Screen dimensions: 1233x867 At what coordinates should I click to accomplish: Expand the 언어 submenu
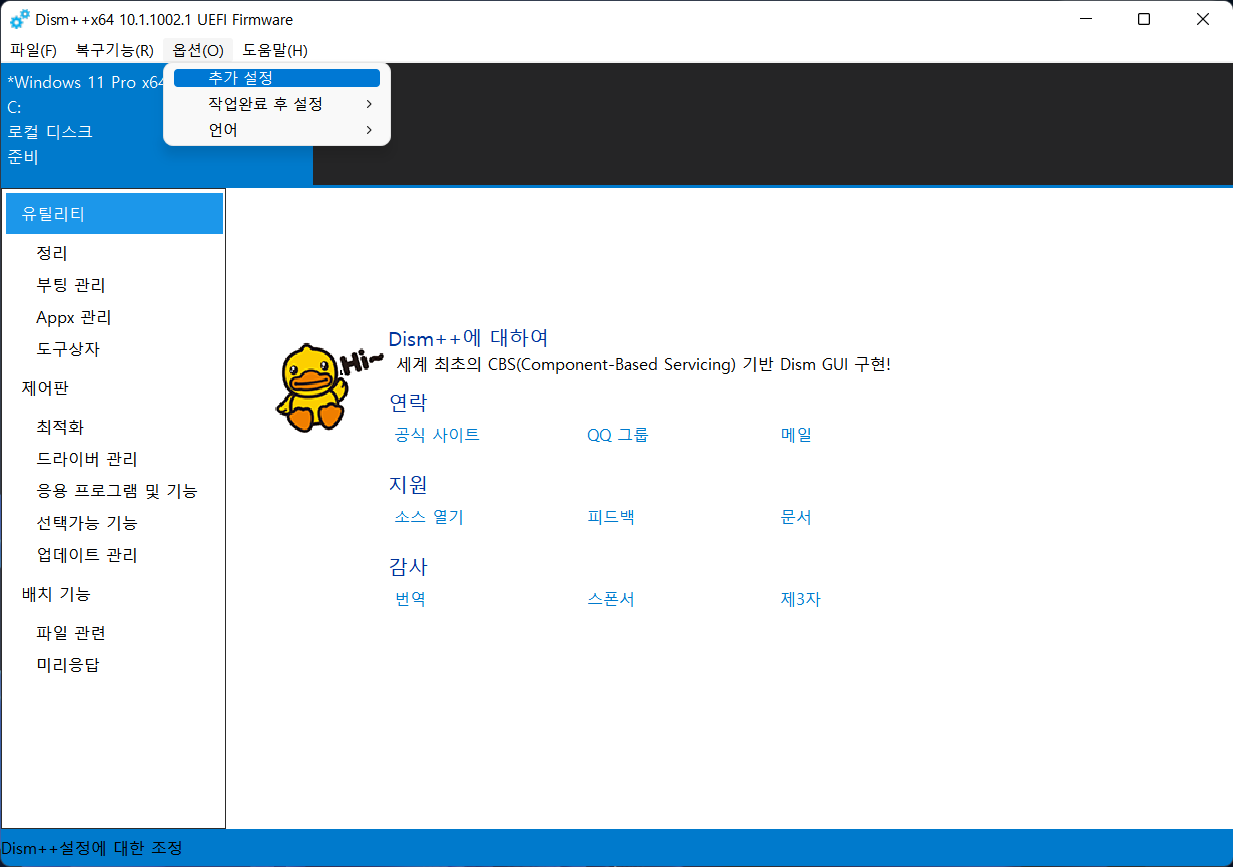[x=277, y=130]
